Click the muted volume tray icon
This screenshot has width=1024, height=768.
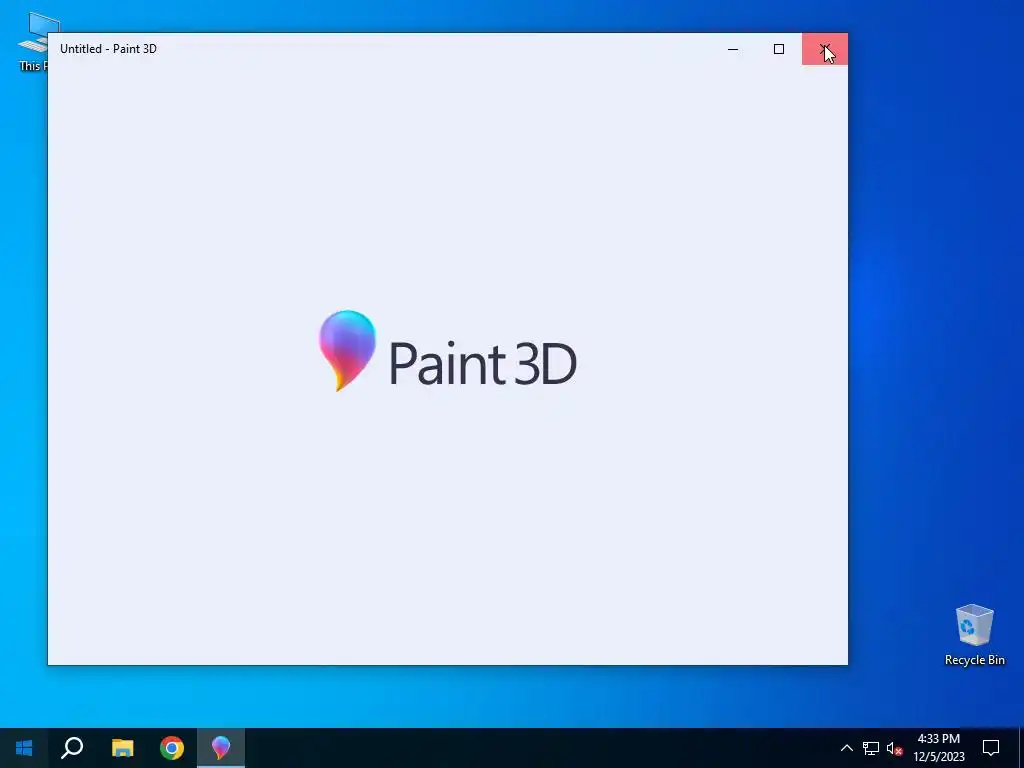pos(894,748)
